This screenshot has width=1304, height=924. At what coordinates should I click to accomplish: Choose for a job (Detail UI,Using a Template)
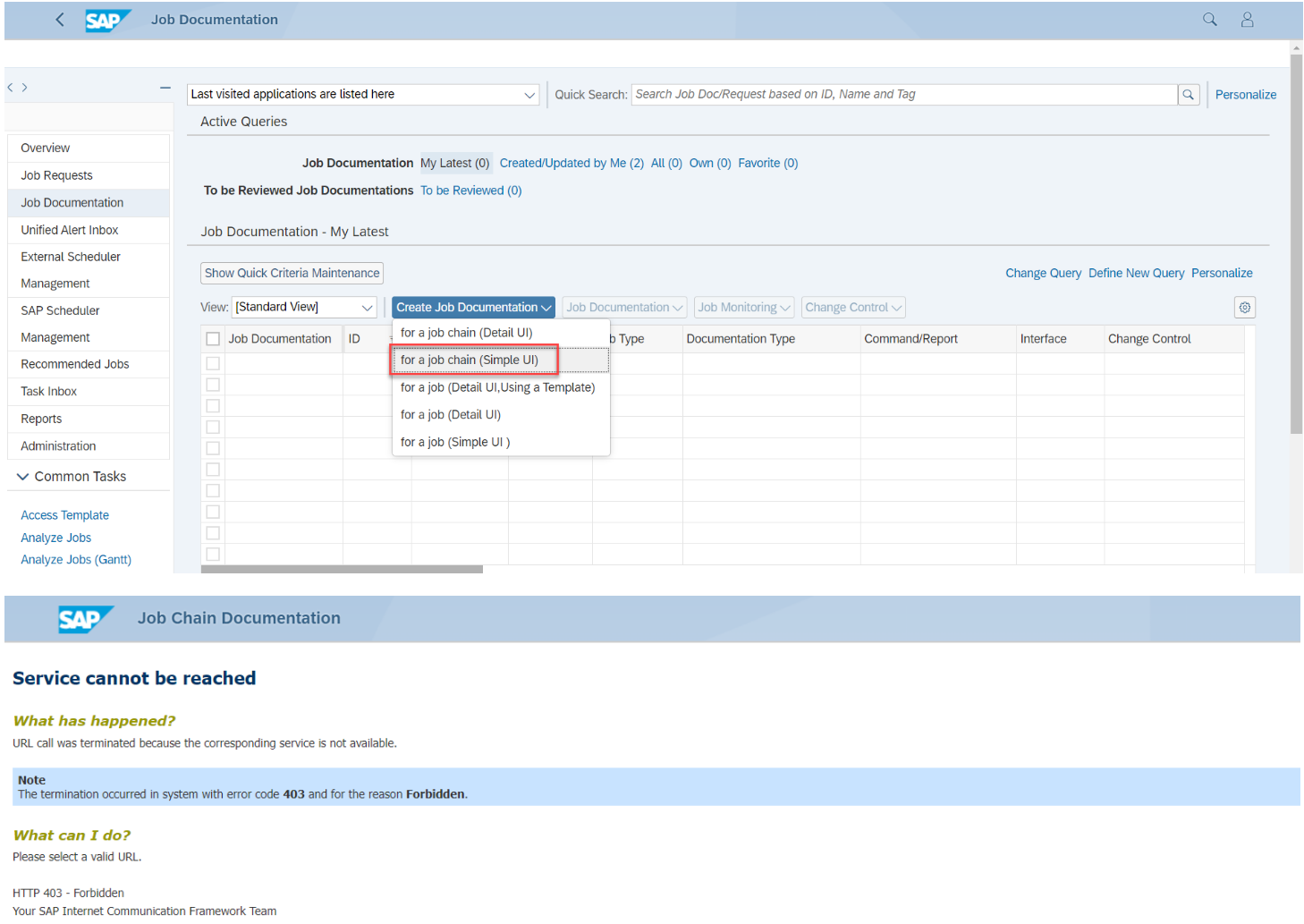coord(501,387)
